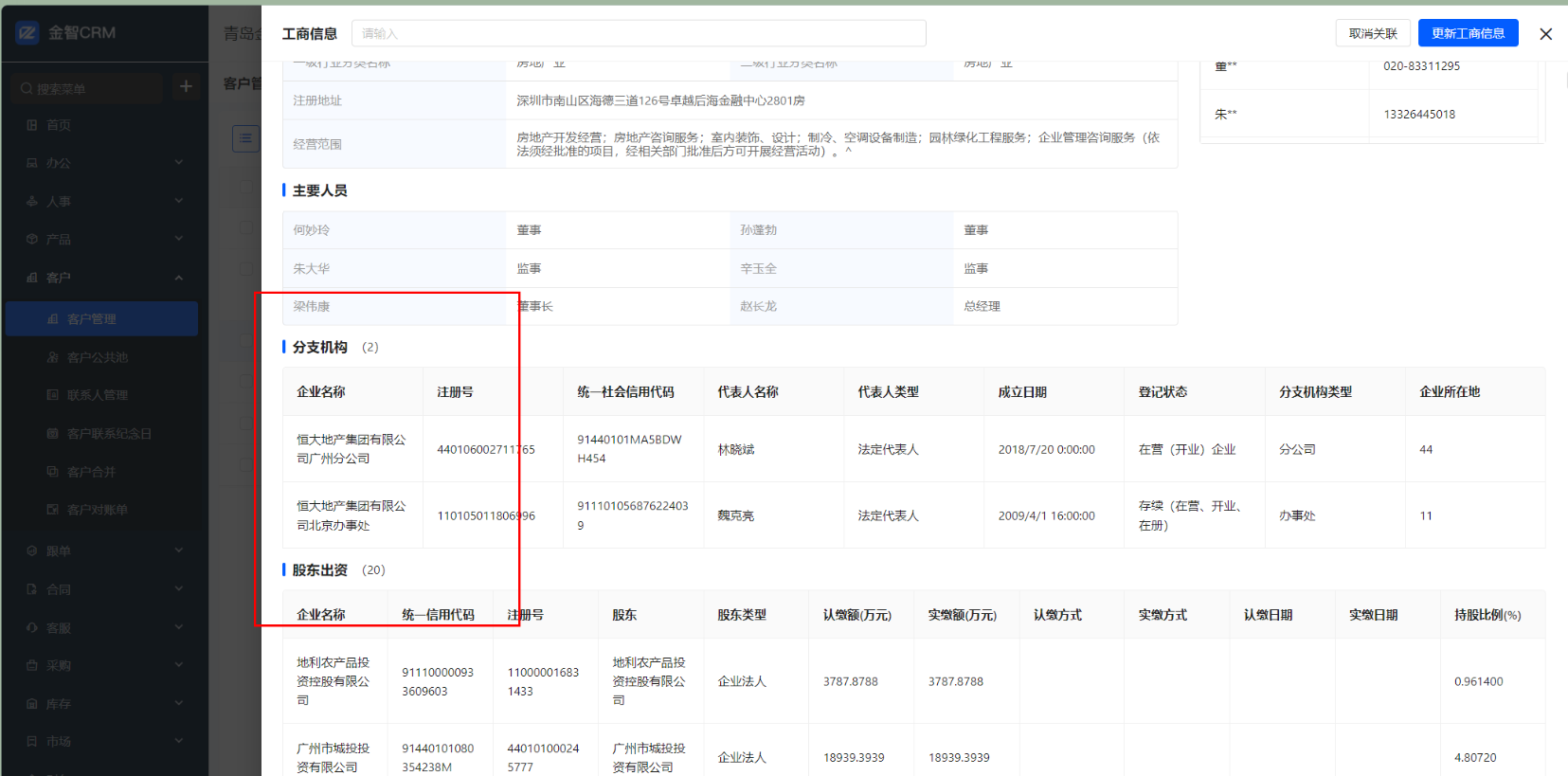This screenshot has width=1568, height=776.
Task: Click the magnifier icon in 搜索菜单
Action: (x=27, y=88)
